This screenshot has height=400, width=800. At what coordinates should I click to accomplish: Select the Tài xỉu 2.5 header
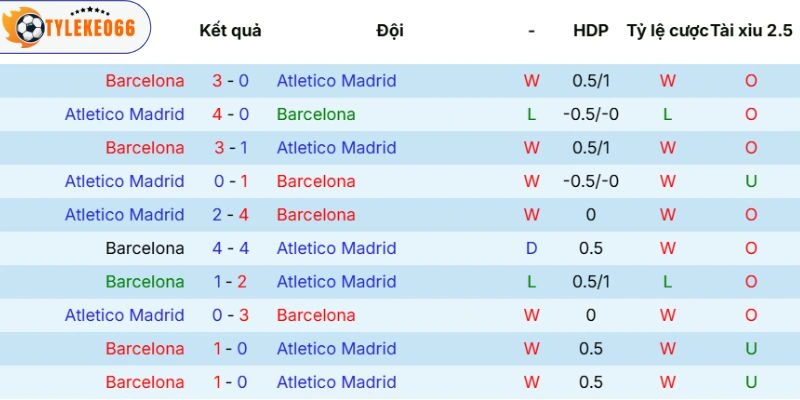750,30
